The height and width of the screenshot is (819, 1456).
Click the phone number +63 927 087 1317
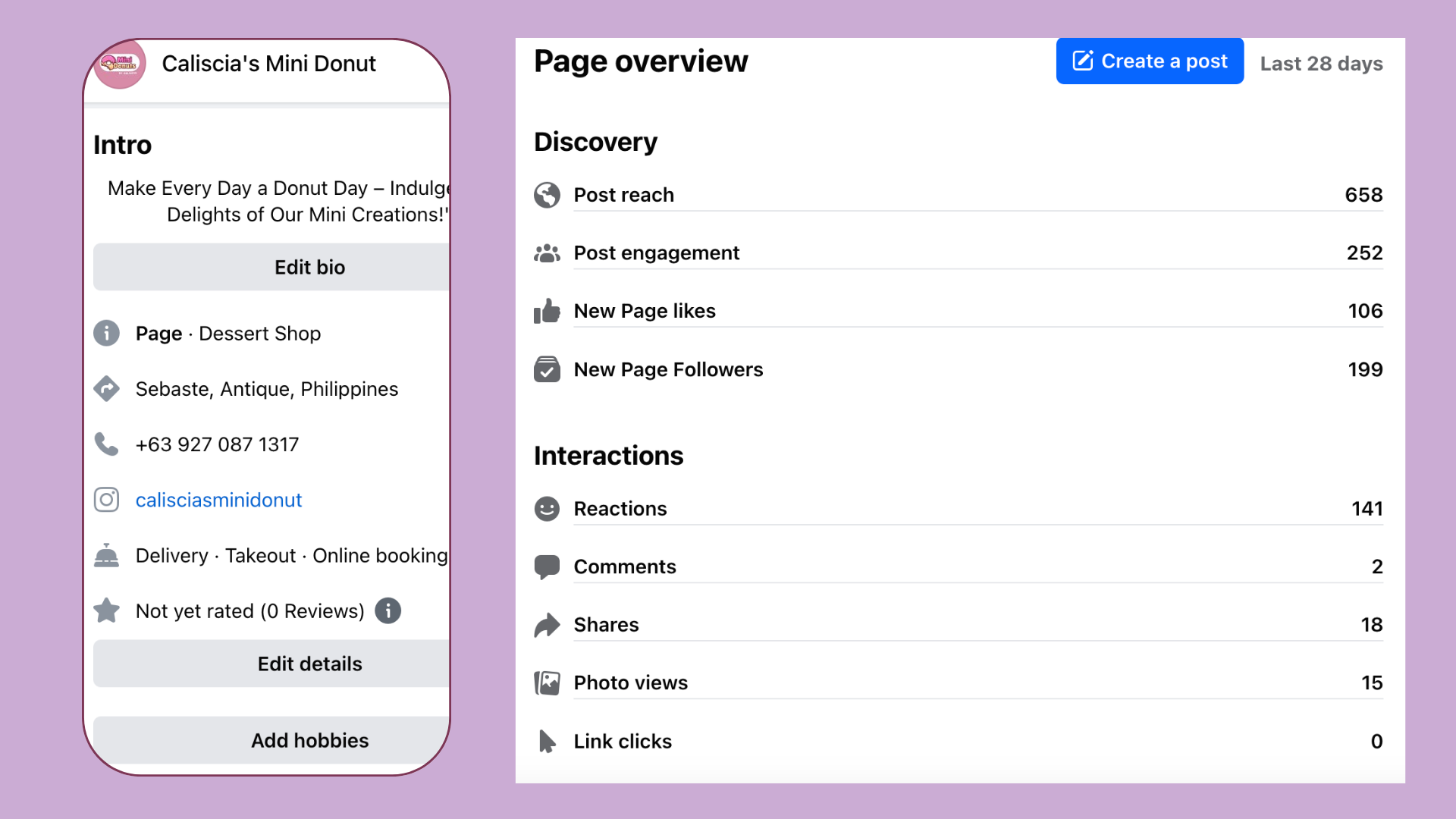coord(217,444)
